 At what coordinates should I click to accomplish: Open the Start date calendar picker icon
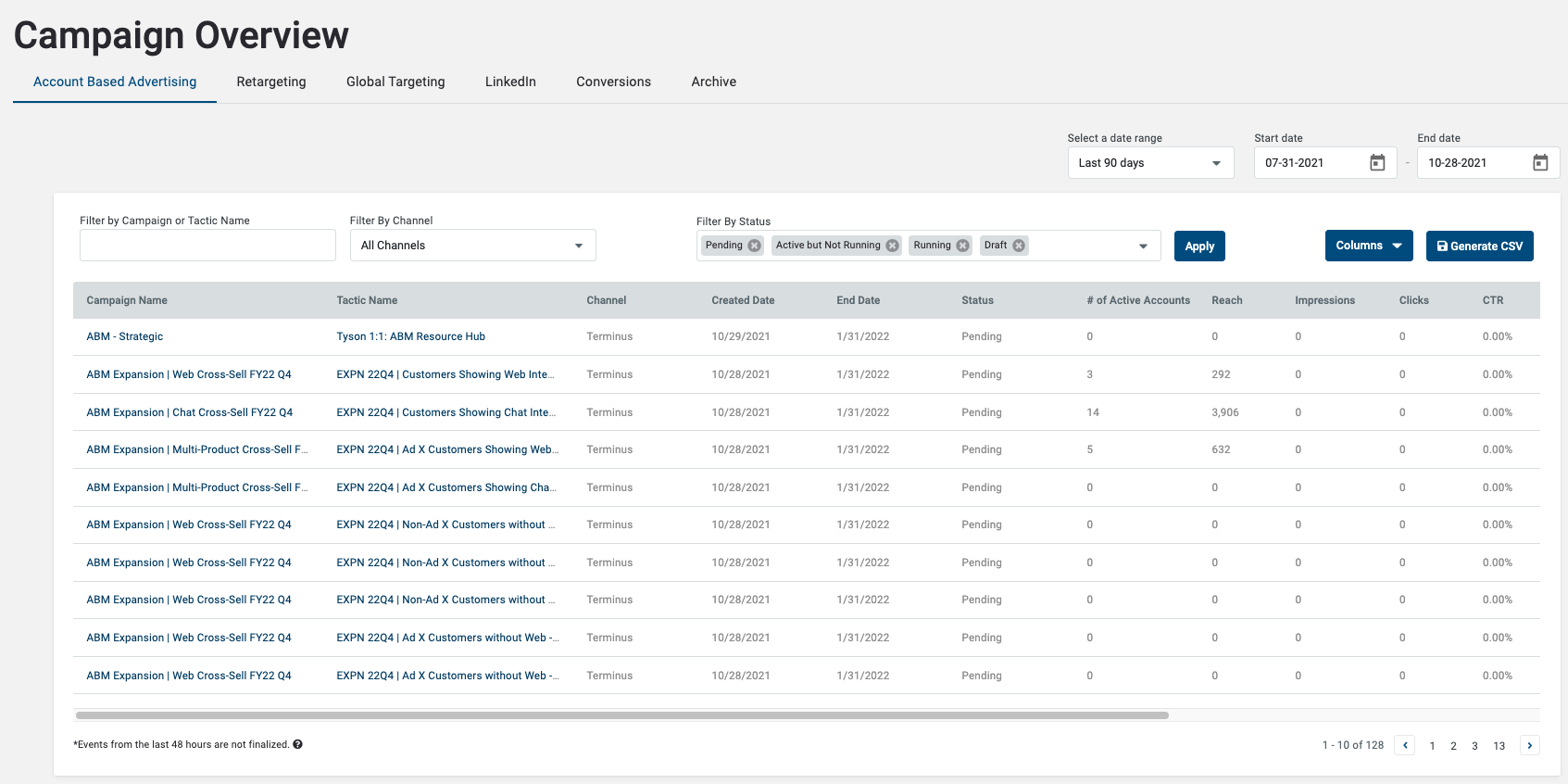click(1377, 163)
